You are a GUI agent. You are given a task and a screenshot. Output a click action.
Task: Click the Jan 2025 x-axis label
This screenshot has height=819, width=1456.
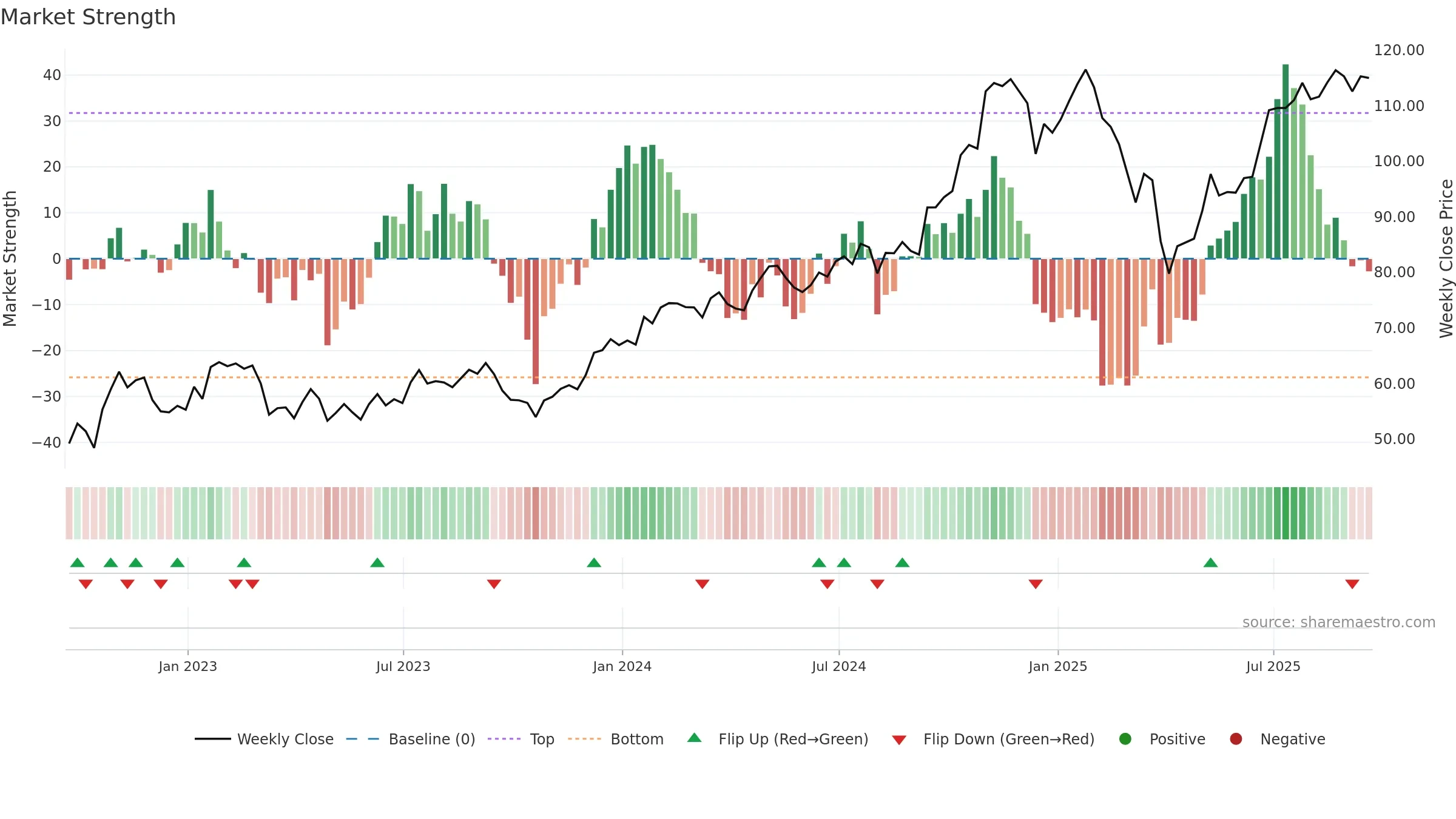[x=1057, y=666]
